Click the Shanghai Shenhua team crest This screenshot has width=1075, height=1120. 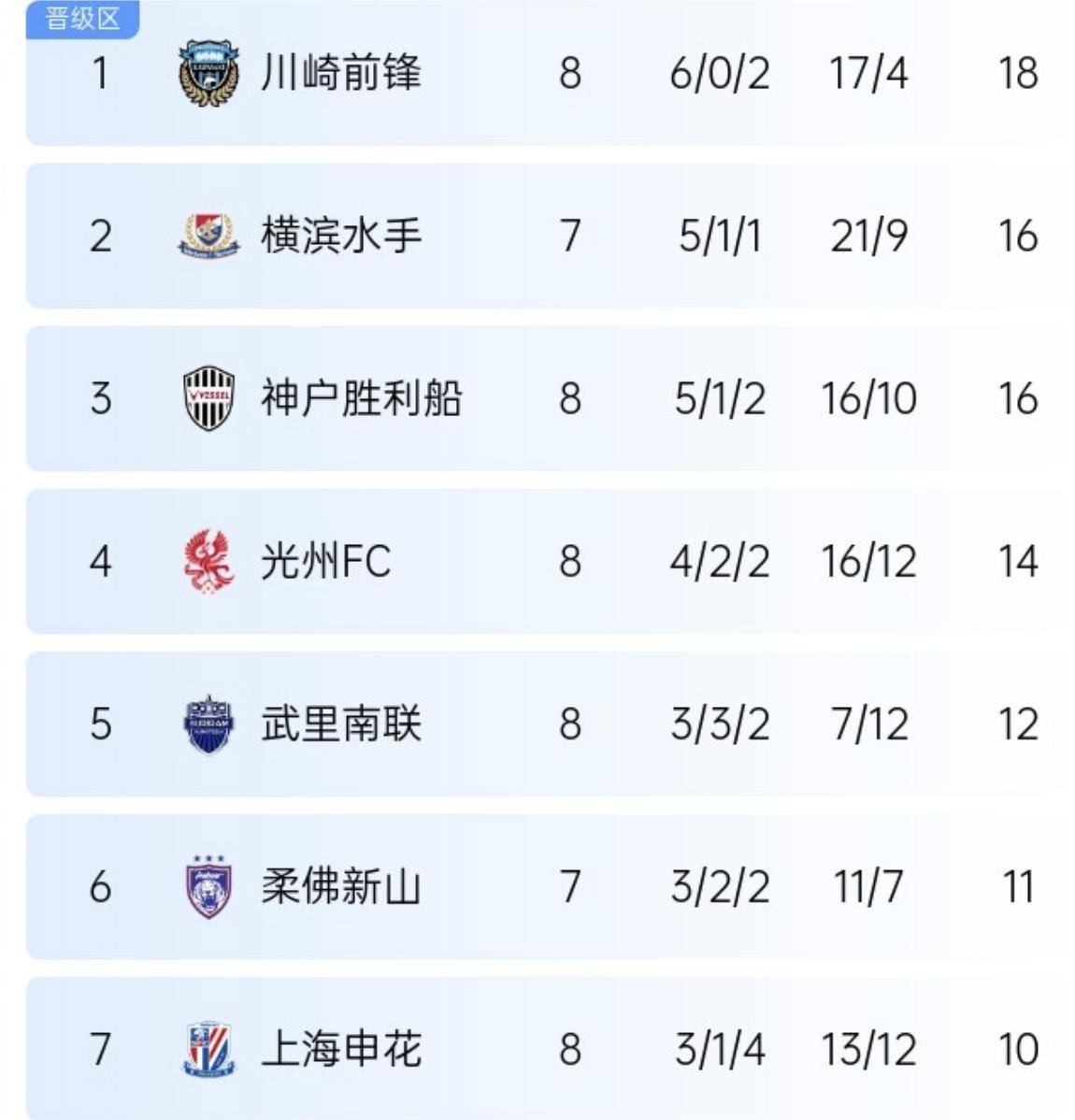[208, 1051]
